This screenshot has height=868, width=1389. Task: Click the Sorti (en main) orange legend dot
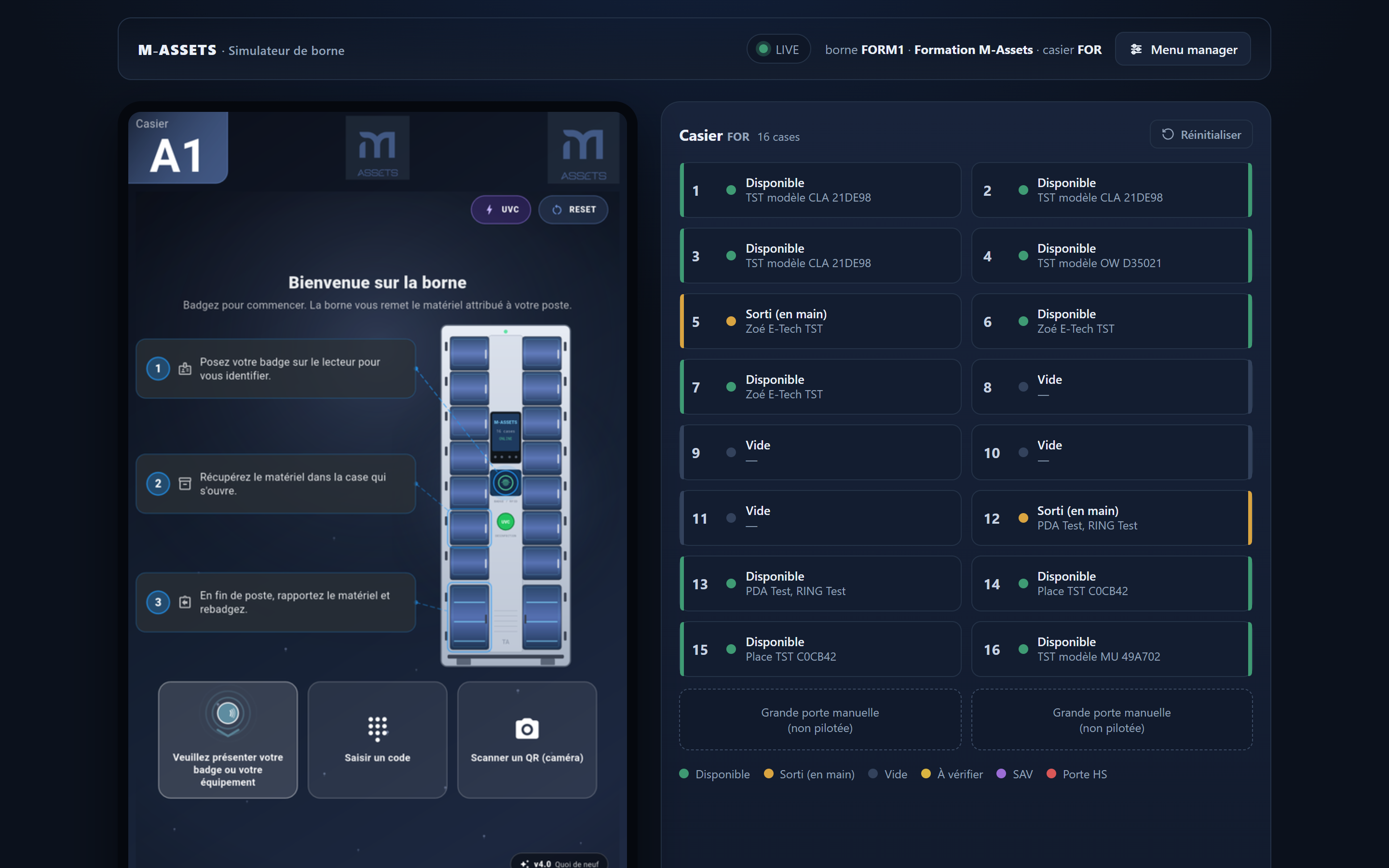pos(769,774)
